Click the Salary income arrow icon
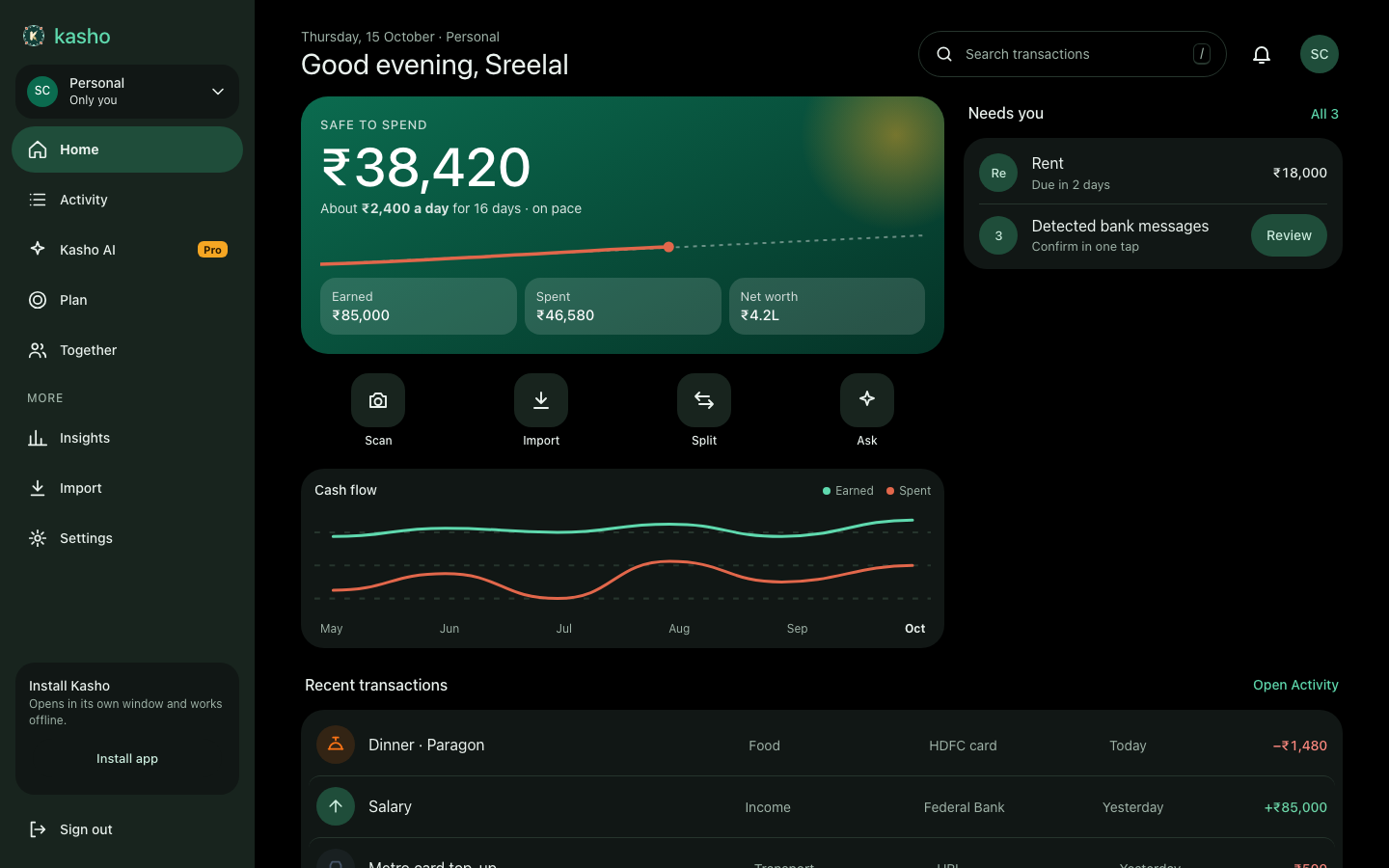Viewport: 1389px width, 868px height. click(336, 806)
